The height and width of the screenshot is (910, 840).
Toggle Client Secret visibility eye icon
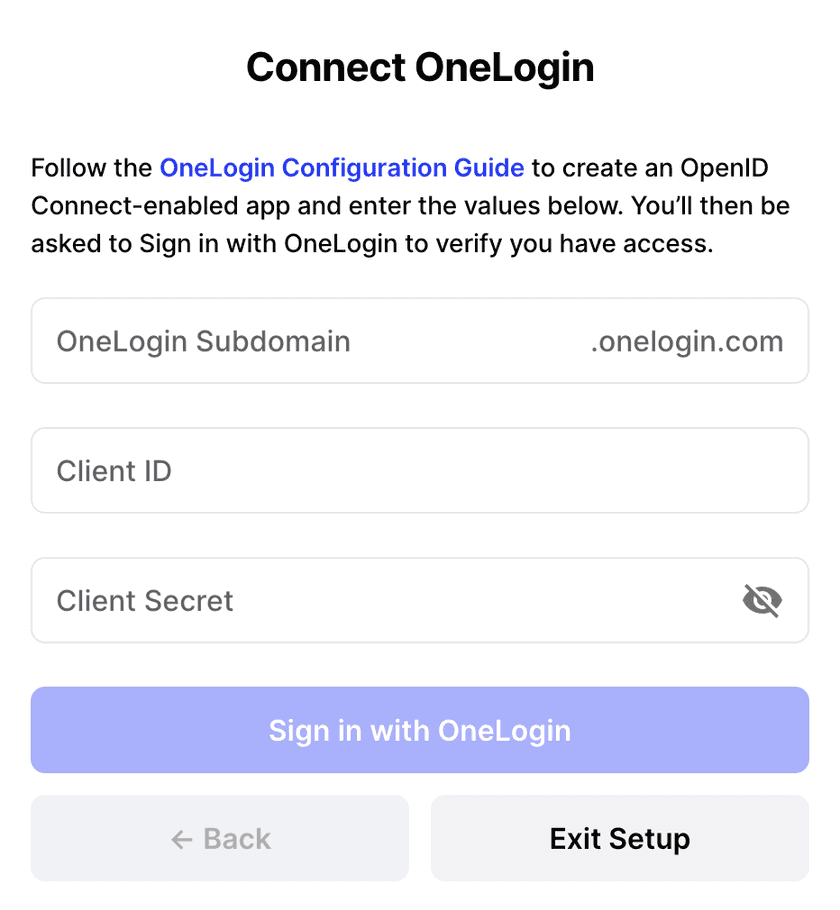coord(762,601)
